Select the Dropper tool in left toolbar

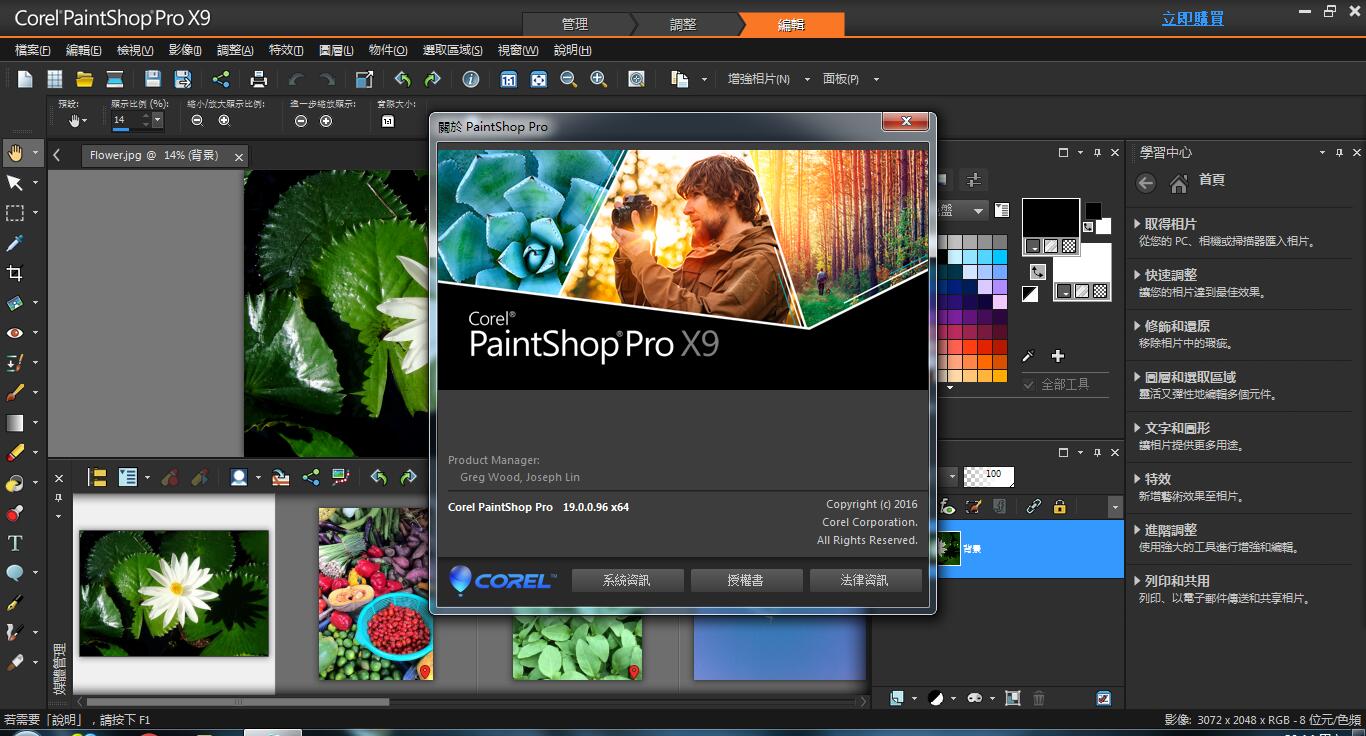[15, 243]
